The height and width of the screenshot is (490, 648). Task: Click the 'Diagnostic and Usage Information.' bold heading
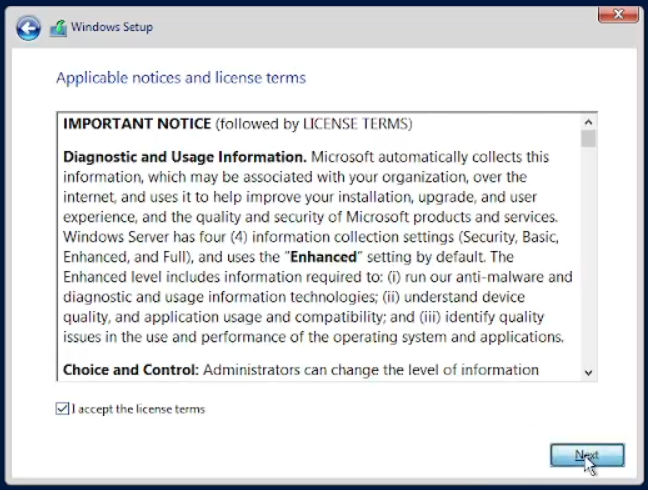tap(185, 157)
